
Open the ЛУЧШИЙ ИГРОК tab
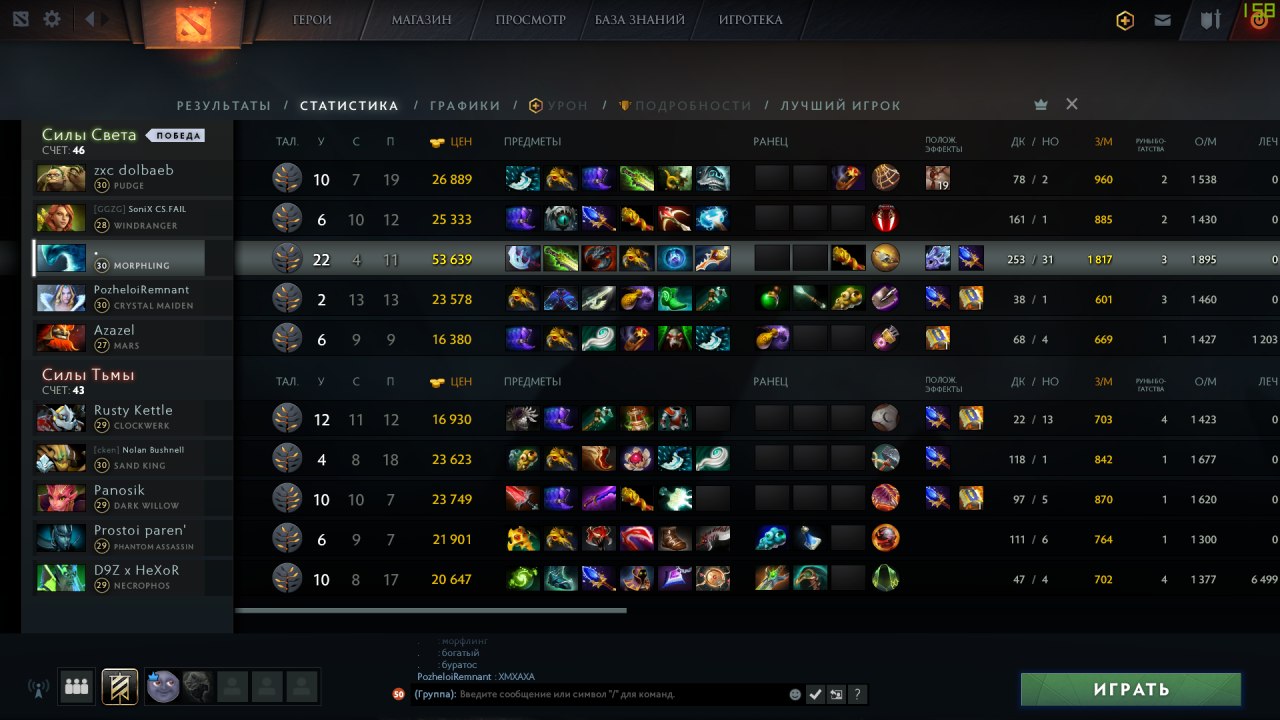coord(841,105)
